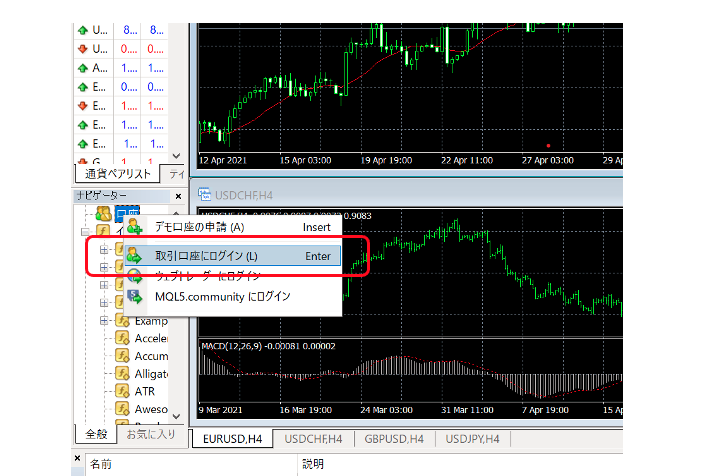This screenshot has width=704, height=476.
Task: Switch to the USDJPY,H4 chart tab
Action: tap(472, 439)
